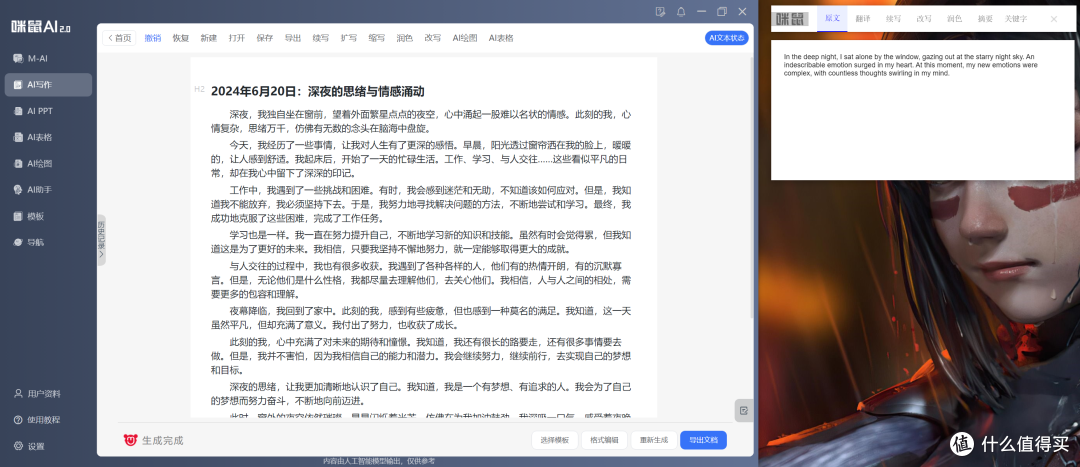Click the document vertical scrollbar
1080x467 pixels.
click(x=751, y=186)
